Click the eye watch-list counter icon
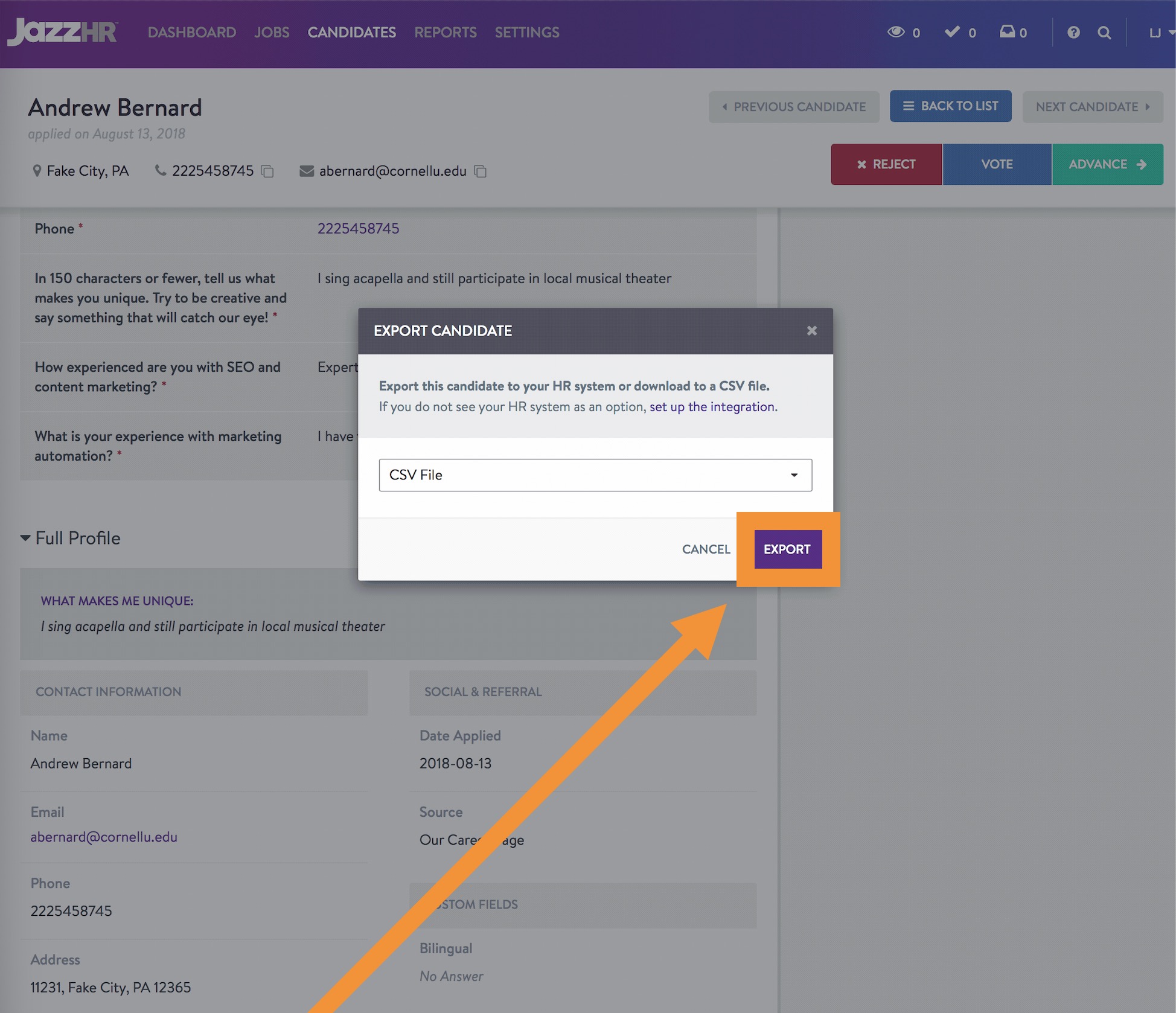 896,32
